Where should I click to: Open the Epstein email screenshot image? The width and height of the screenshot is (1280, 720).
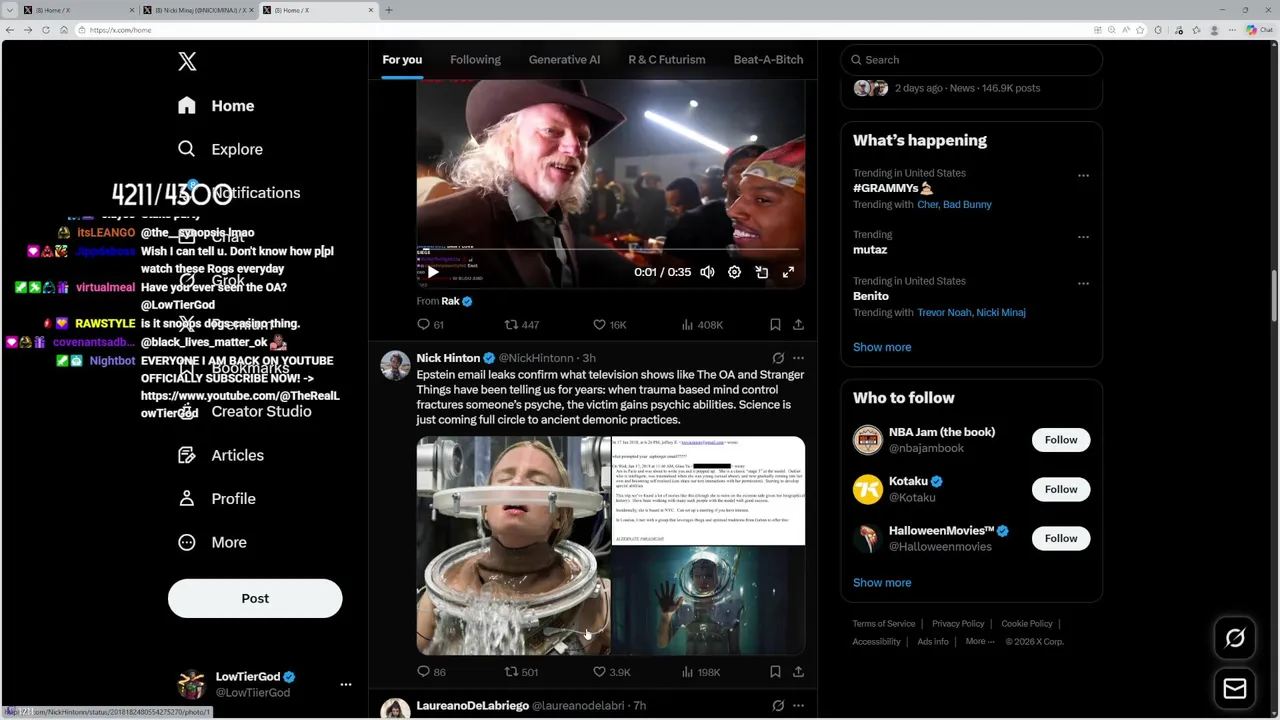click(x=708, y=491)
